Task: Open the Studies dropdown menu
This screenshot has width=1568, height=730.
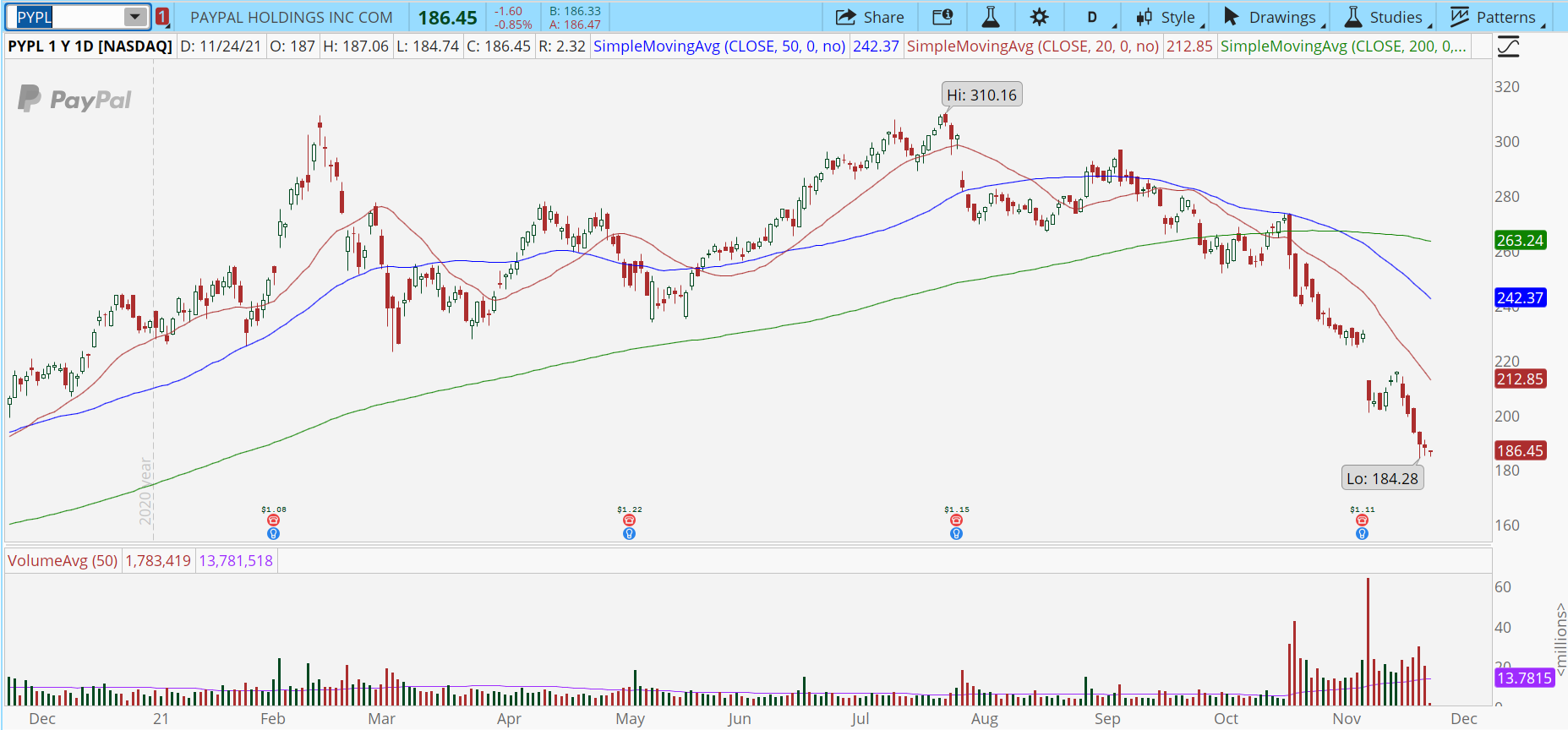Action: click(1385, 17)
